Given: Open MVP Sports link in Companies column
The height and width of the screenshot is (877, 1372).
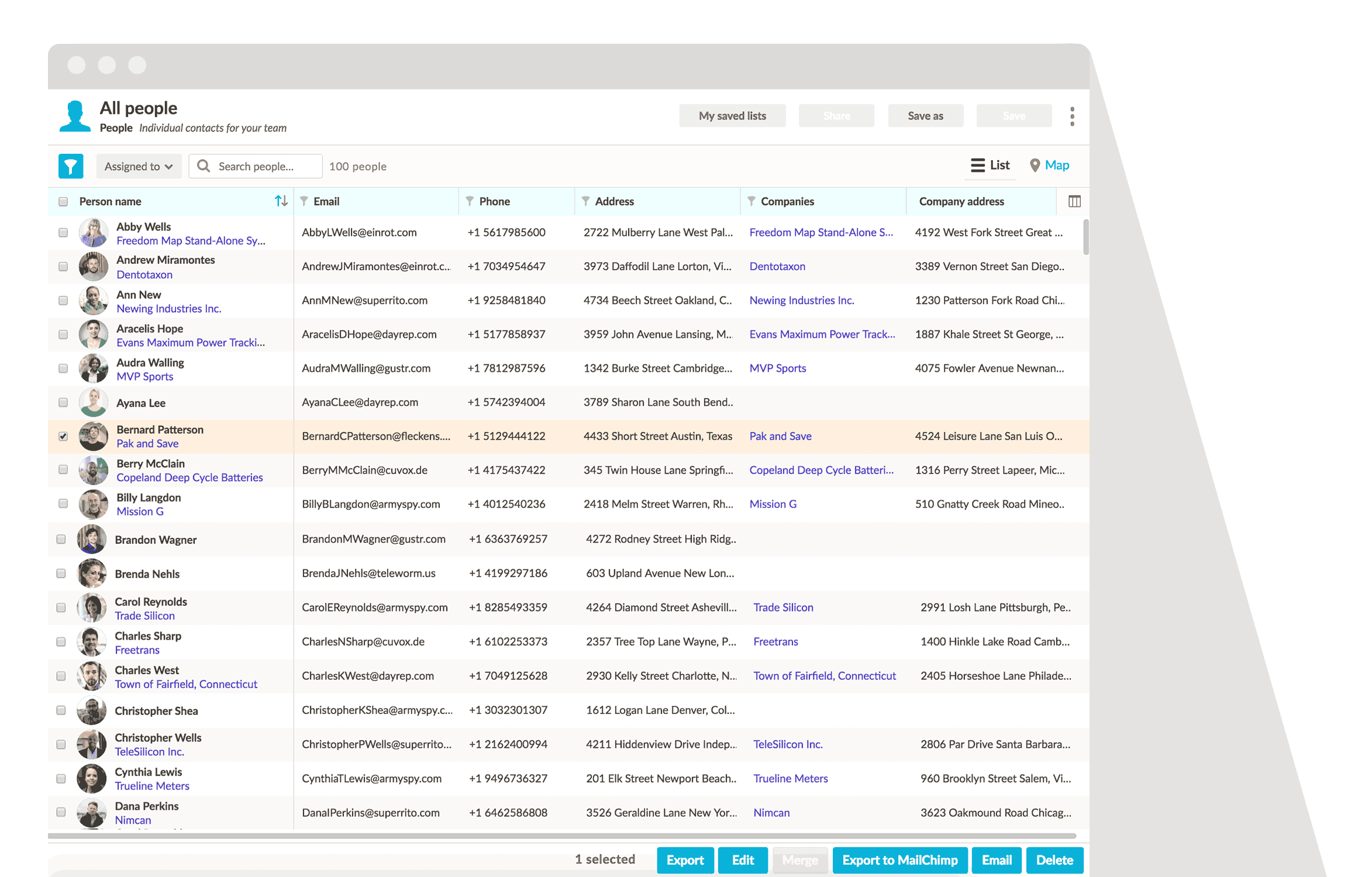Looking at the screenshot, I should [x=778, y=368].
